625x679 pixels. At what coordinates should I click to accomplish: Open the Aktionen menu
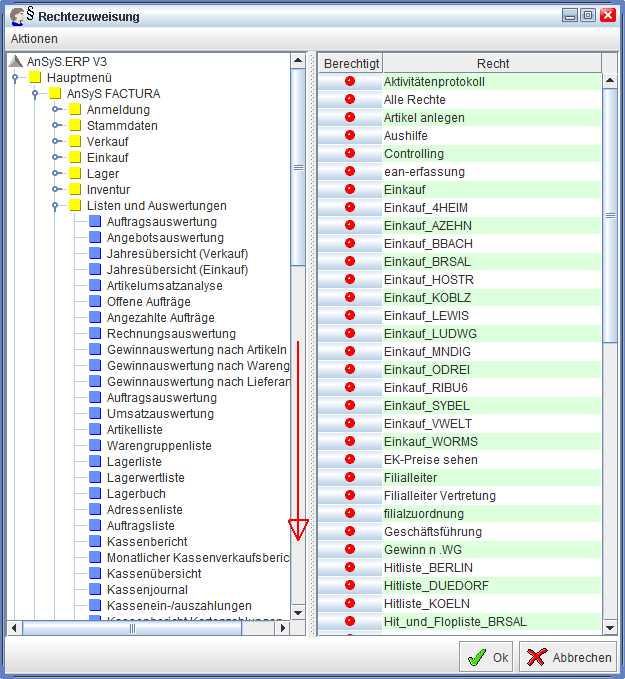point(34,39)
